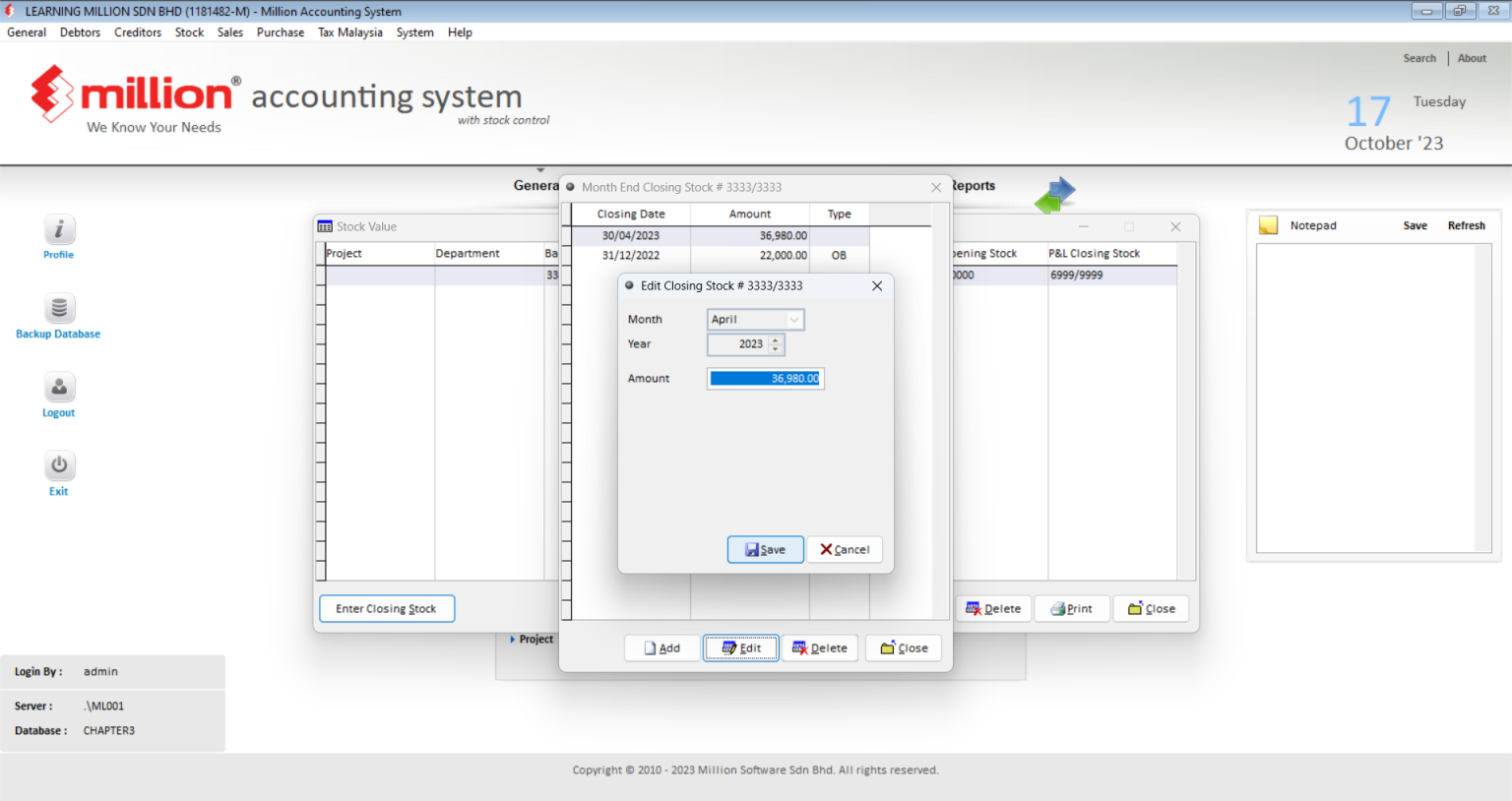Click Edit in Month End Closing Stock
Screen dimensions: 1512x801
point(741,648)
